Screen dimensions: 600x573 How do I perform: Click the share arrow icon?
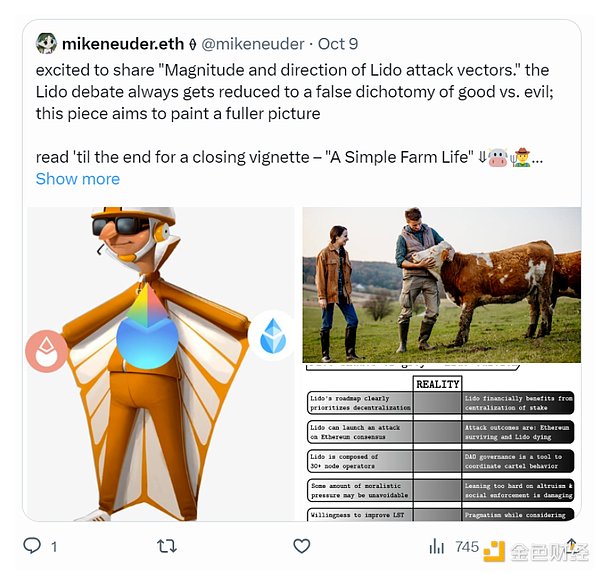[571, 545]
